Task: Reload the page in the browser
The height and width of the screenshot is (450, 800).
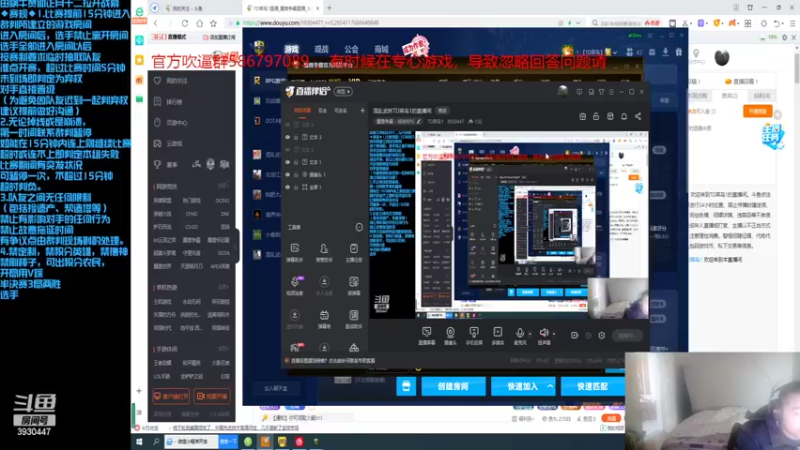Action: coord(185,23)
